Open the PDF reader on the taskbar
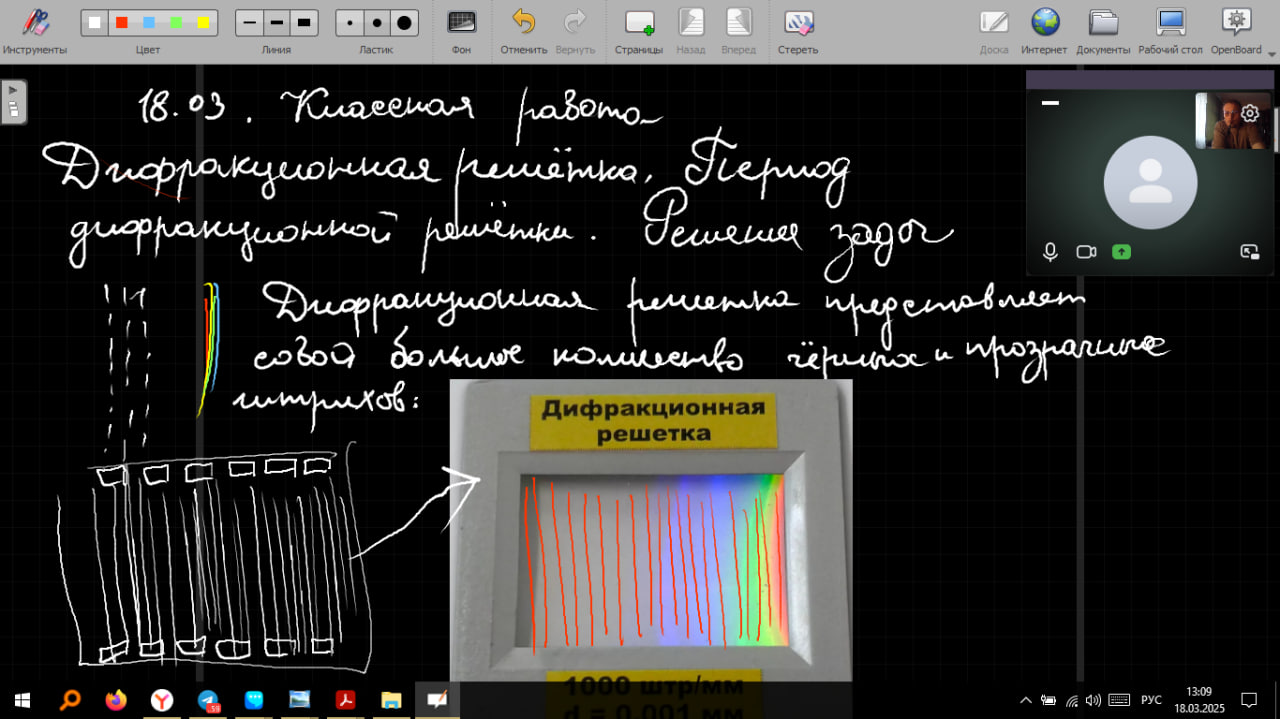Screen dimensions: 1280x719 tap(345, 700)
